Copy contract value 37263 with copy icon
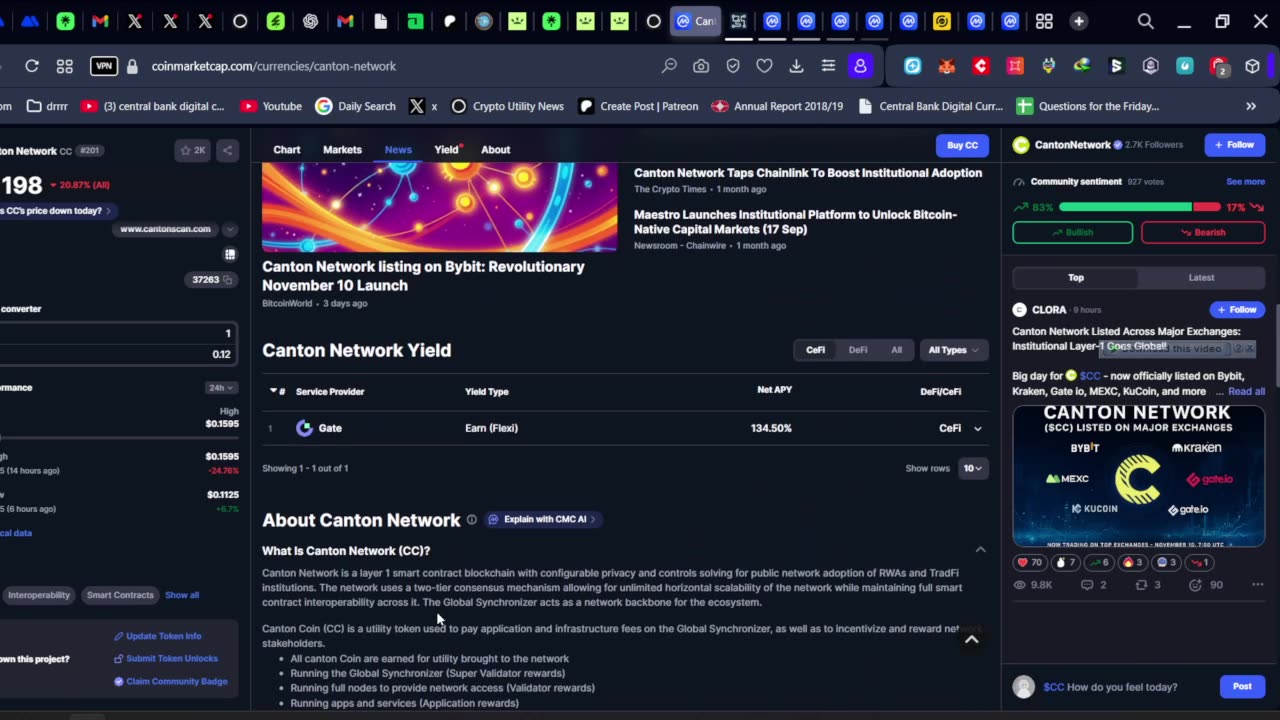The width and height of the screenshot is (1280, 720). point(228,280)
